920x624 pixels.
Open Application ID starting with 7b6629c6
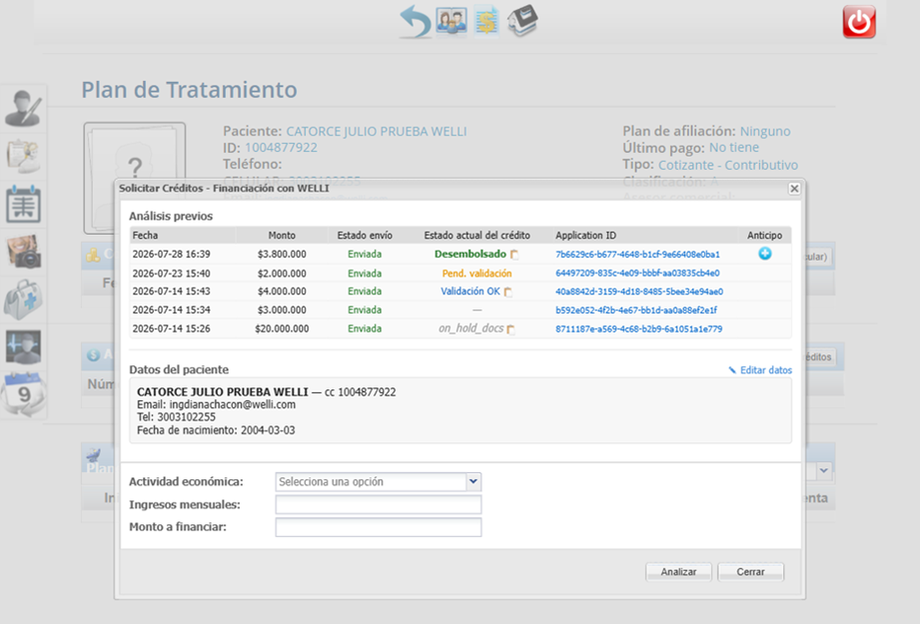pos(637,255)
